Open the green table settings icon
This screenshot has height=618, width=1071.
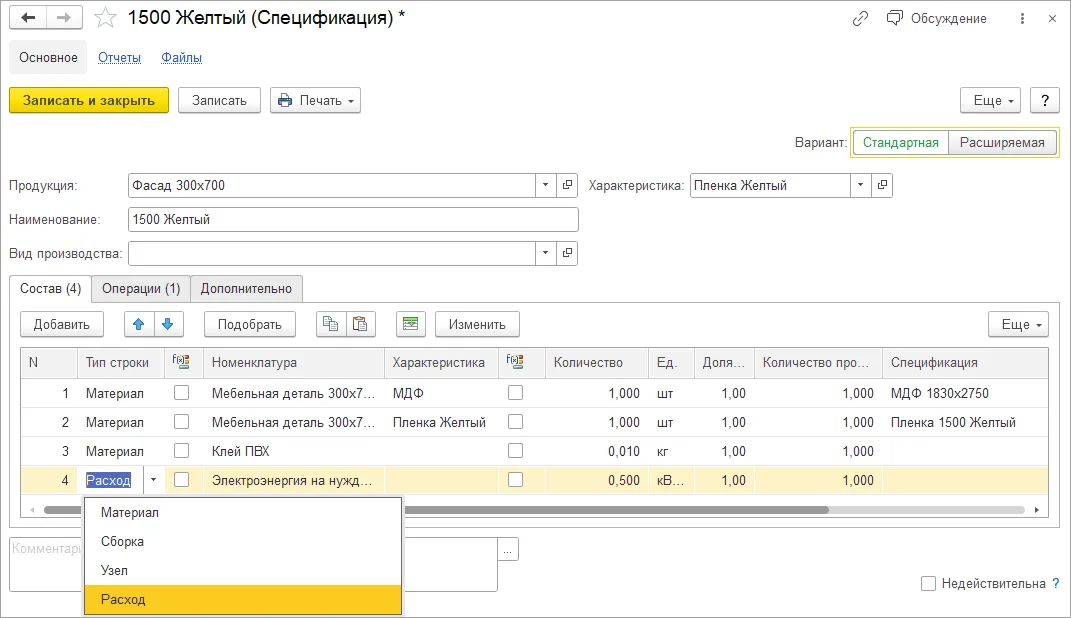coord(411,324)
